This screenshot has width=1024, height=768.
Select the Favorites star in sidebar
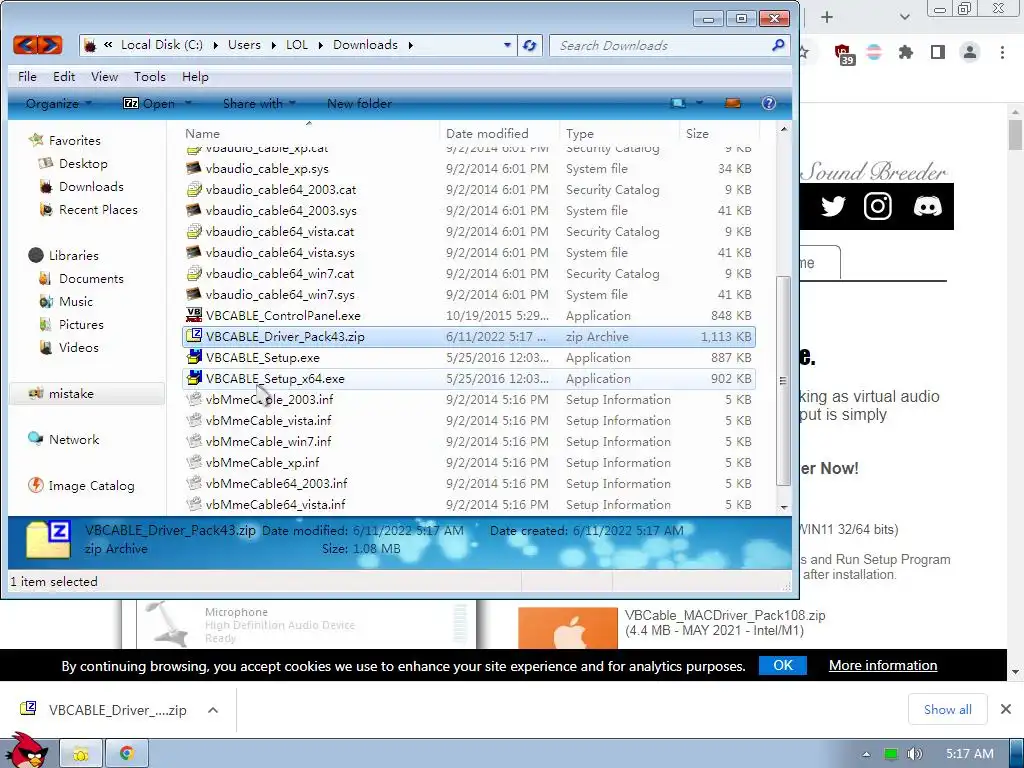37,140
